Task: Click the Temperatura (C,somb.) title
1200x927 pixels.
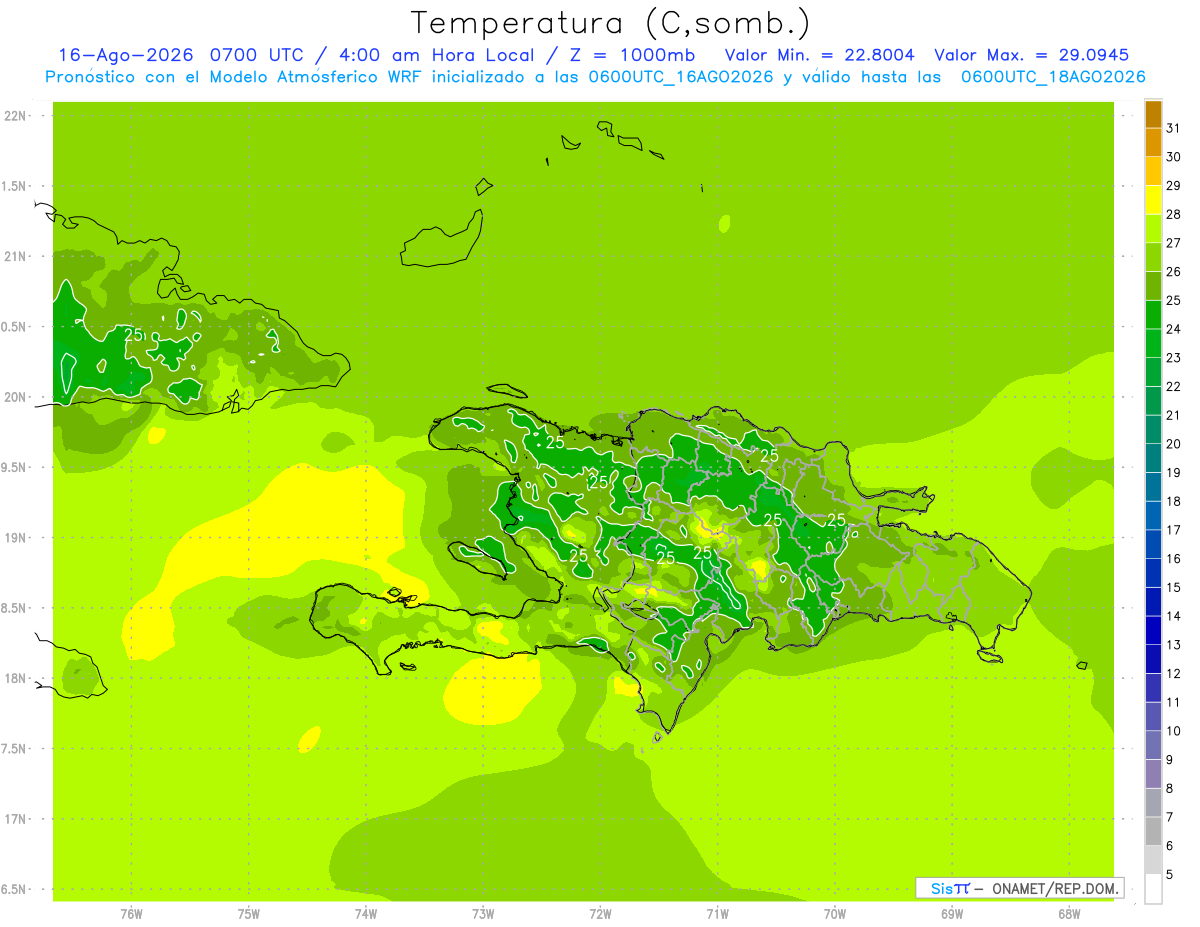Action: coord(610,22)
